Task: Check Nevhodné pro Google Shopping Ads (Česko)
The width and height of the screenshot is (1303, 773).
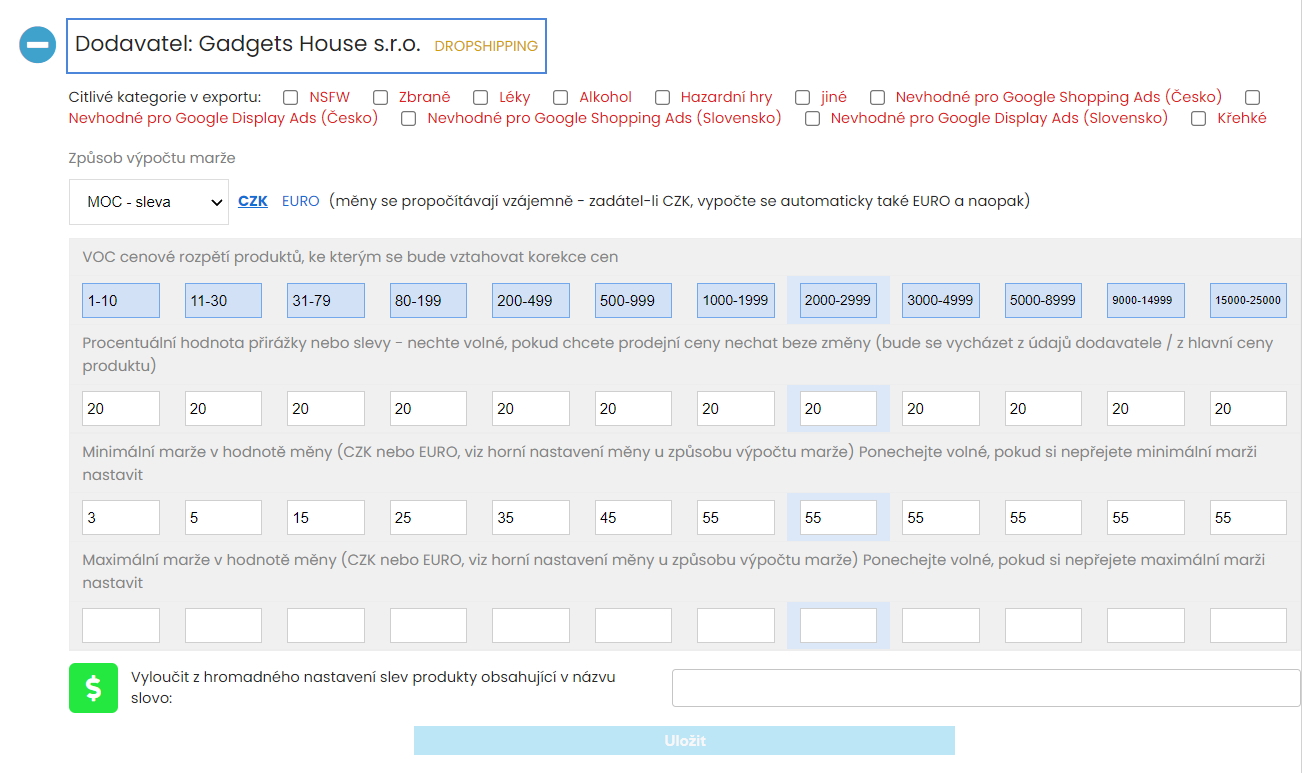Action: pos(877,97)
